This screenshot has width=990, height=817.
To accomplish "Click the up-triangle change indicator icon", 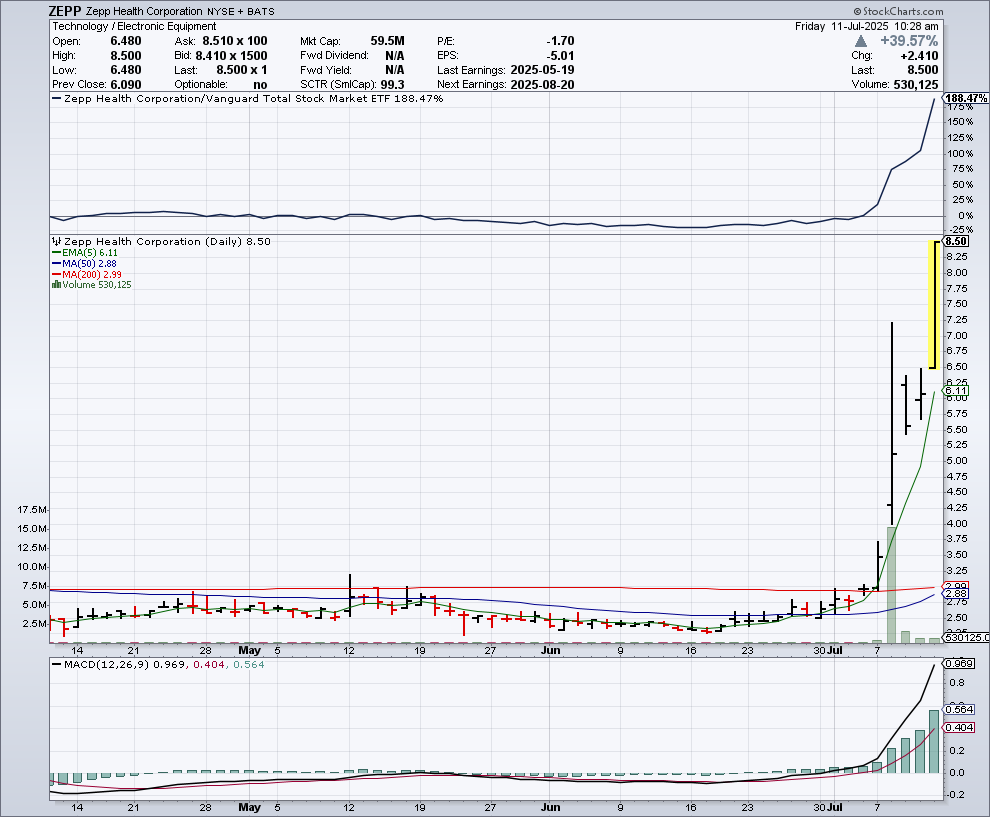I will pyautogui.click(x=861, y=41).
